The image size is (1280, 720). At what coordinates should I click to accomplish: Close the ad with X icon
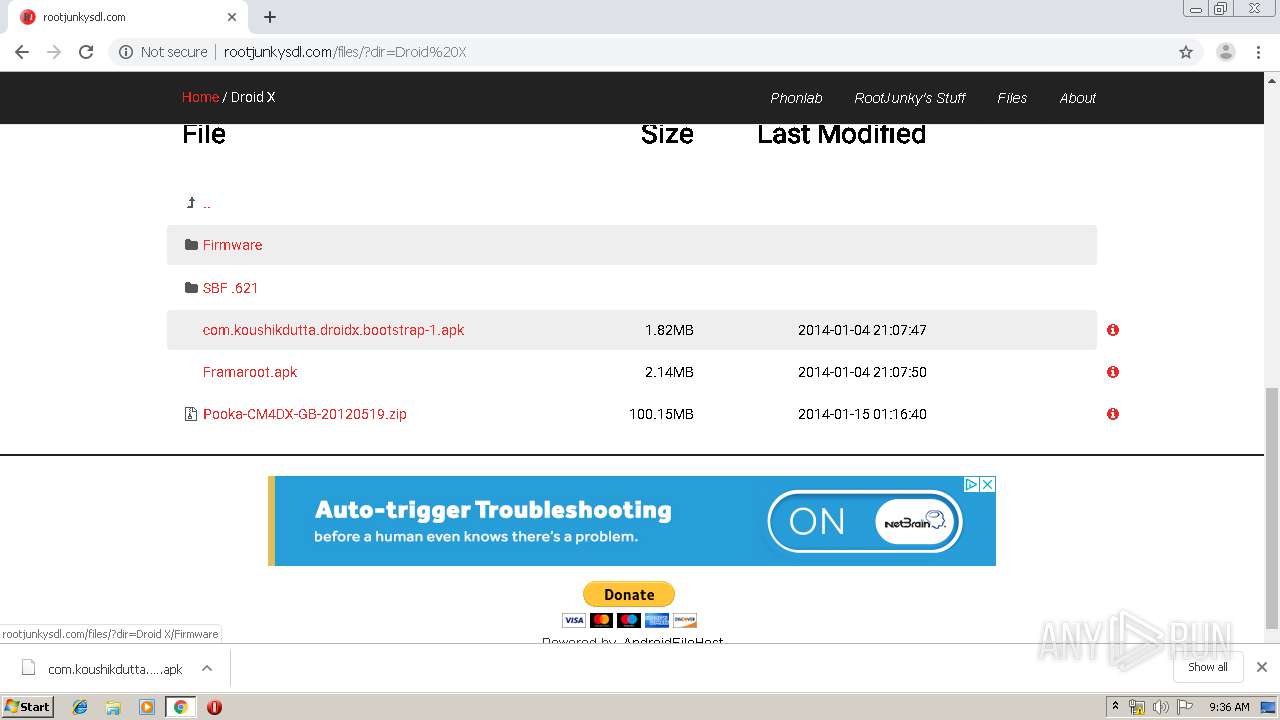(x=988, y=484)
